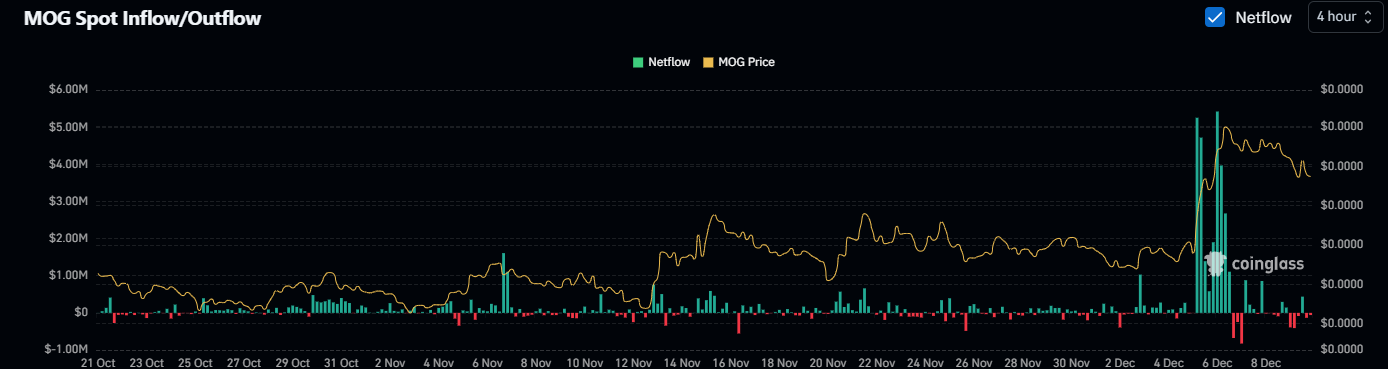Screen dimensions: 1388x369
Task: Click the 24 Nov date label
Action: pos(926,363)
